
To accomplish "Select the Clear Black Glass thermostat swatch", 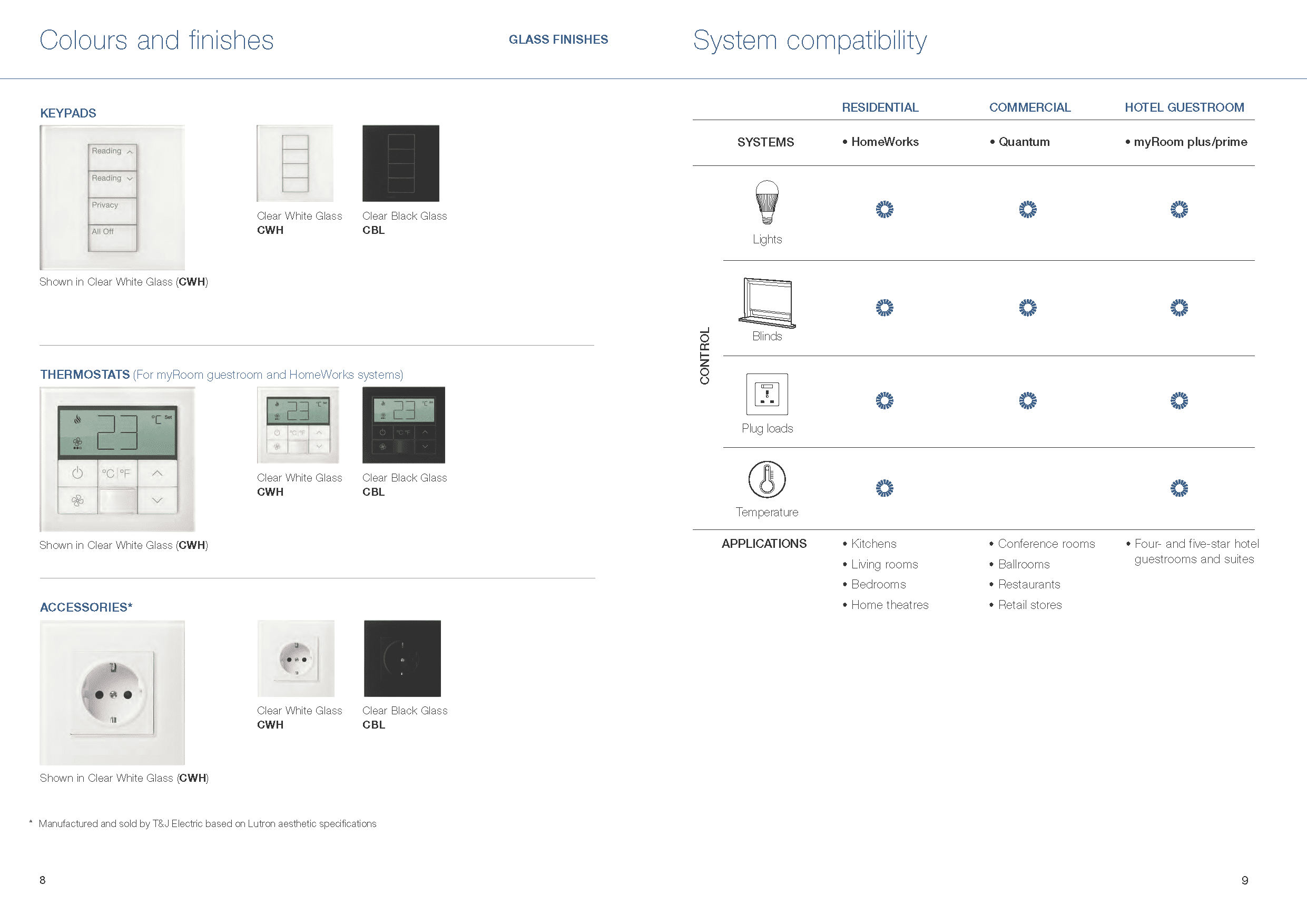I will (404, 425).
